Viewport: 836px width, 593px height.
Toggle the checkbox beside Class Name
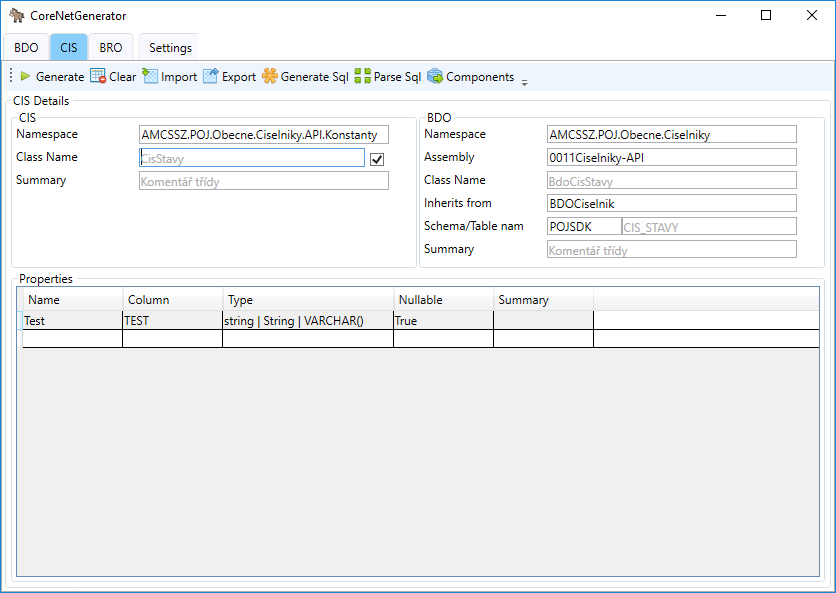coord(377,159)
